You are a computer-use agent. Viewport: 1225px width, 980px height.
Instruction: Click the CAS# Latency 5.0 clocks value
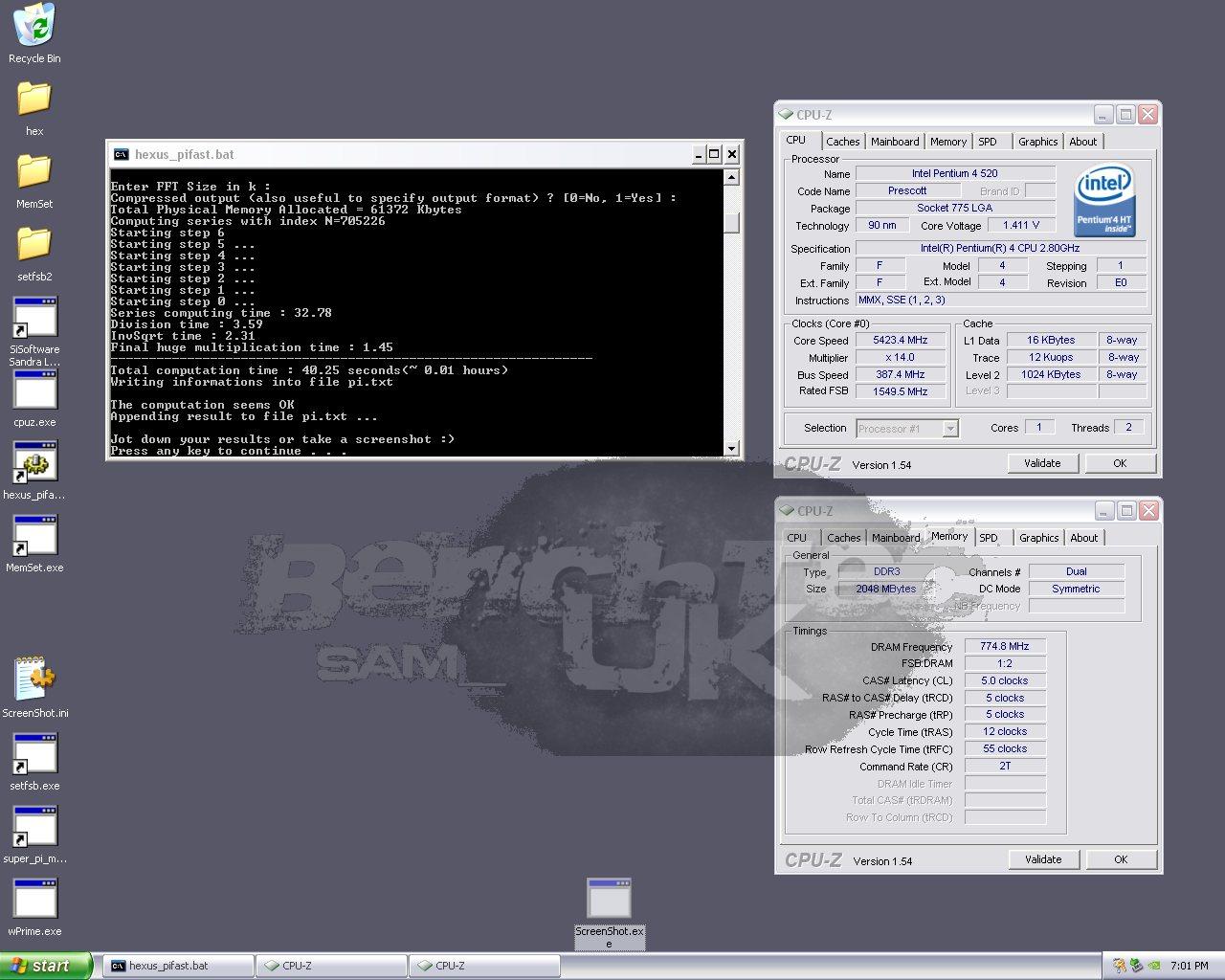point(1005,681)
